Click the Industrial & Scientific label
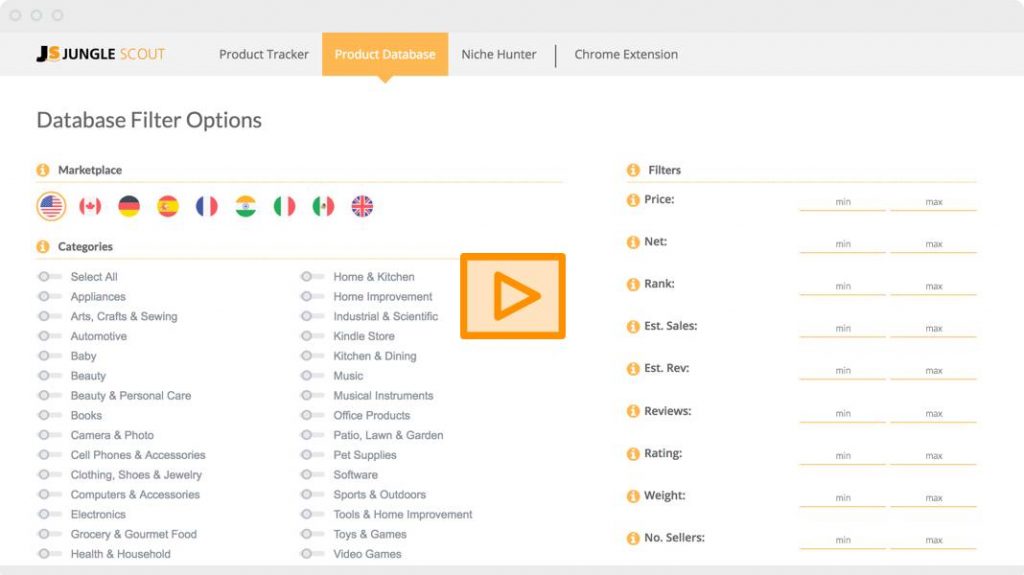 coord(385,316)
